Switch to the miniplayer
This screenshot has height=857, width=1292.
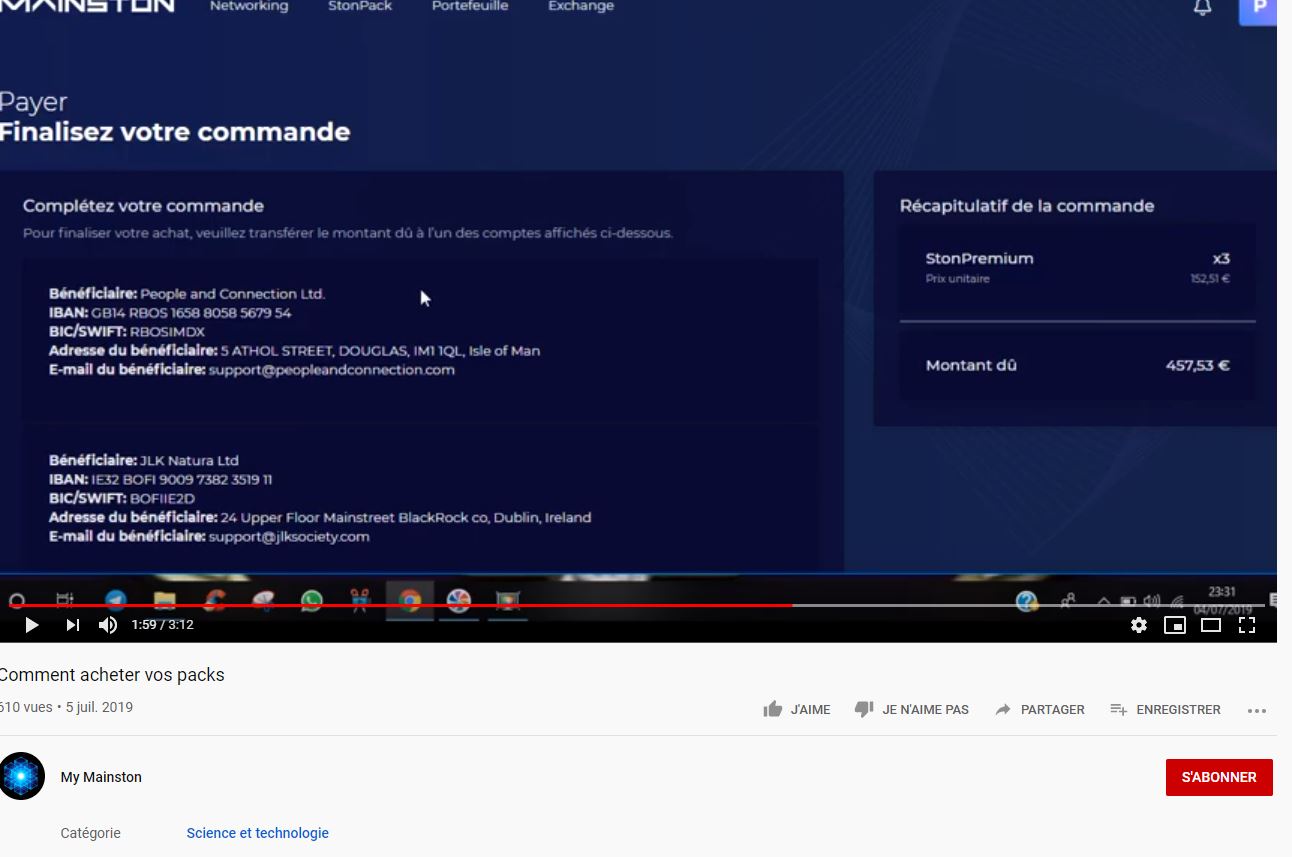point(1175,625)
